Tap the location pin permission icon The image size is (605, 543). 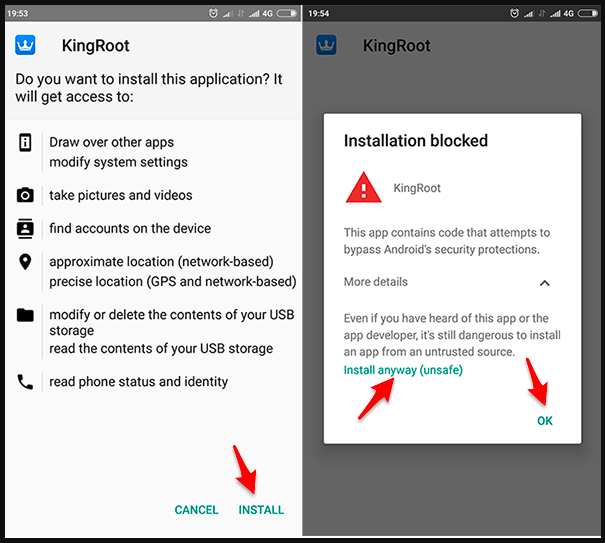[x=25, y=262]
